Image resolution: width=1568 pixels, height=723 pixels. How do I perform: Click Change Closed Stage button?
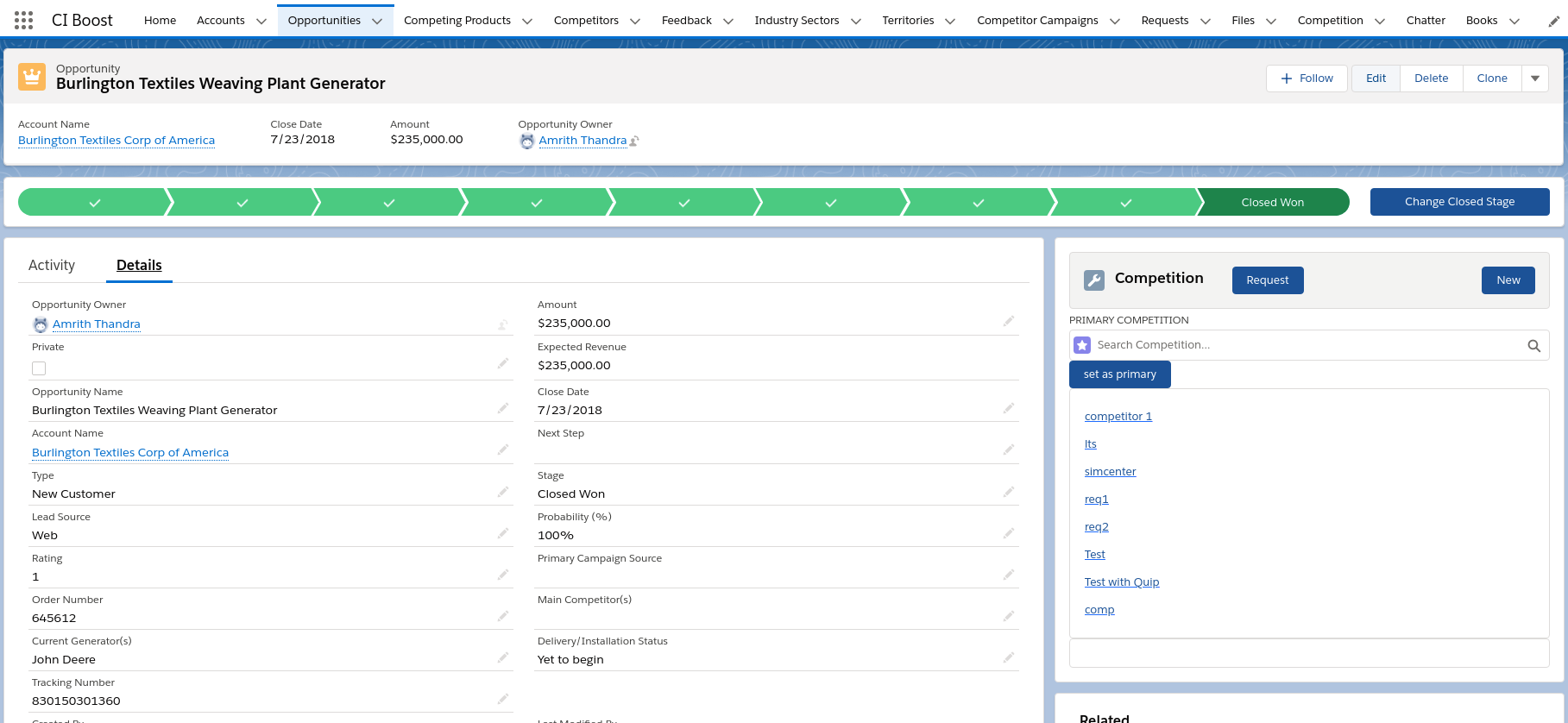(1459, 202)
